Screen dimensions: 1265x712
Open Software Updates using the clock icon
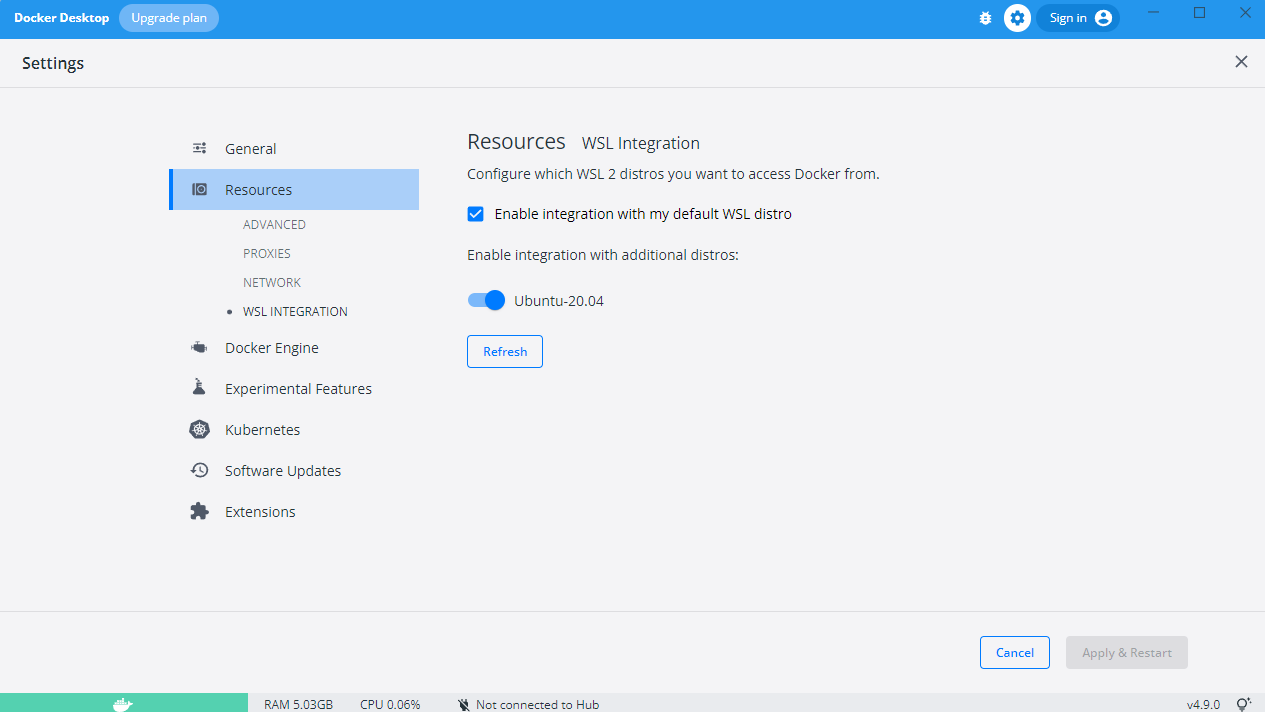pos(199,470)
